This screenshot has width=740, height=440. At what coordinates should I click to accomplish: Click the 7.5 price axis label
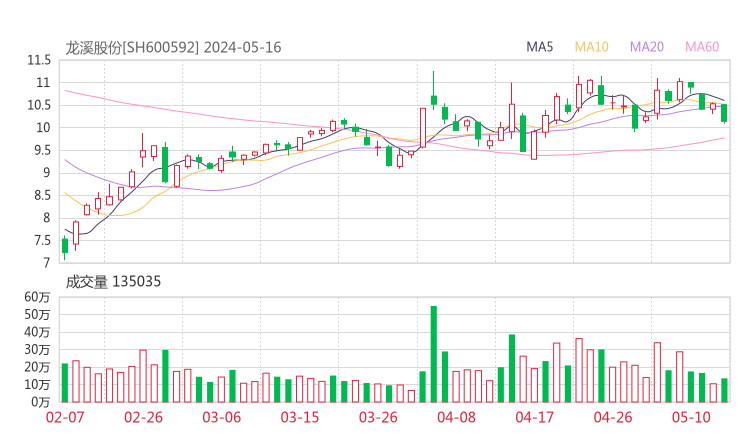click(x=42, y=241)
